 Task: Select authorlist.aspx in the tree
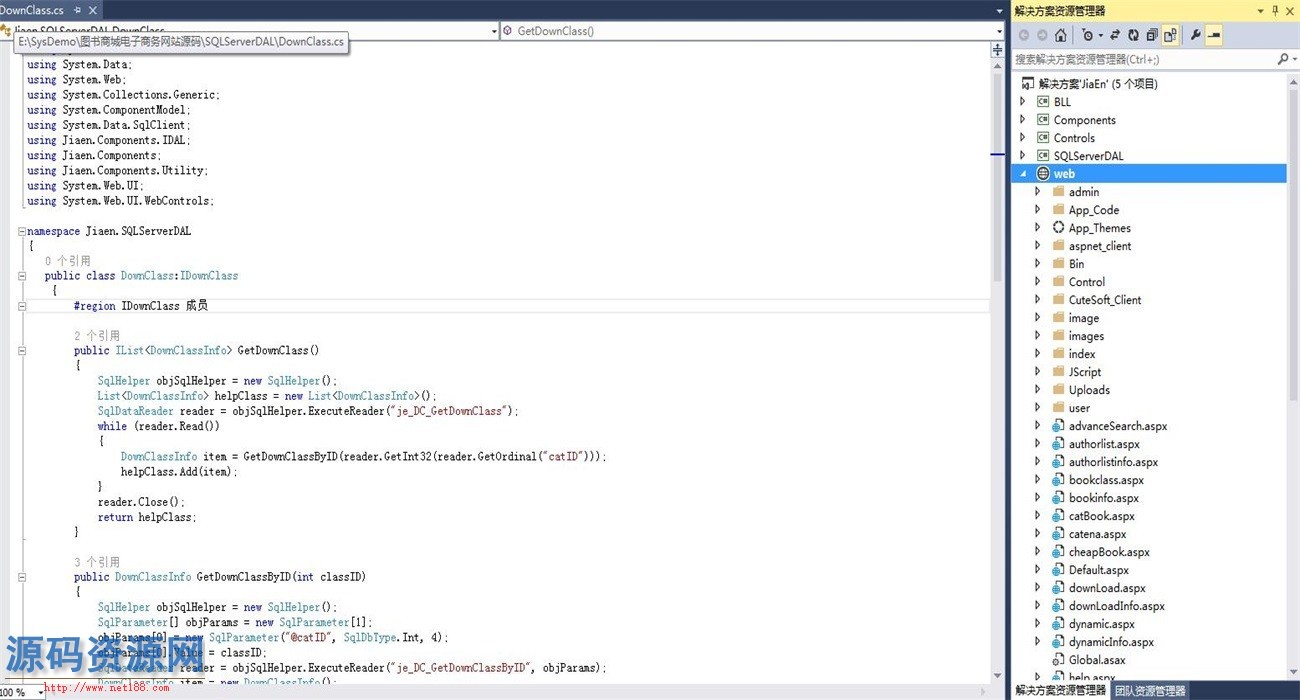(1104, 444)
